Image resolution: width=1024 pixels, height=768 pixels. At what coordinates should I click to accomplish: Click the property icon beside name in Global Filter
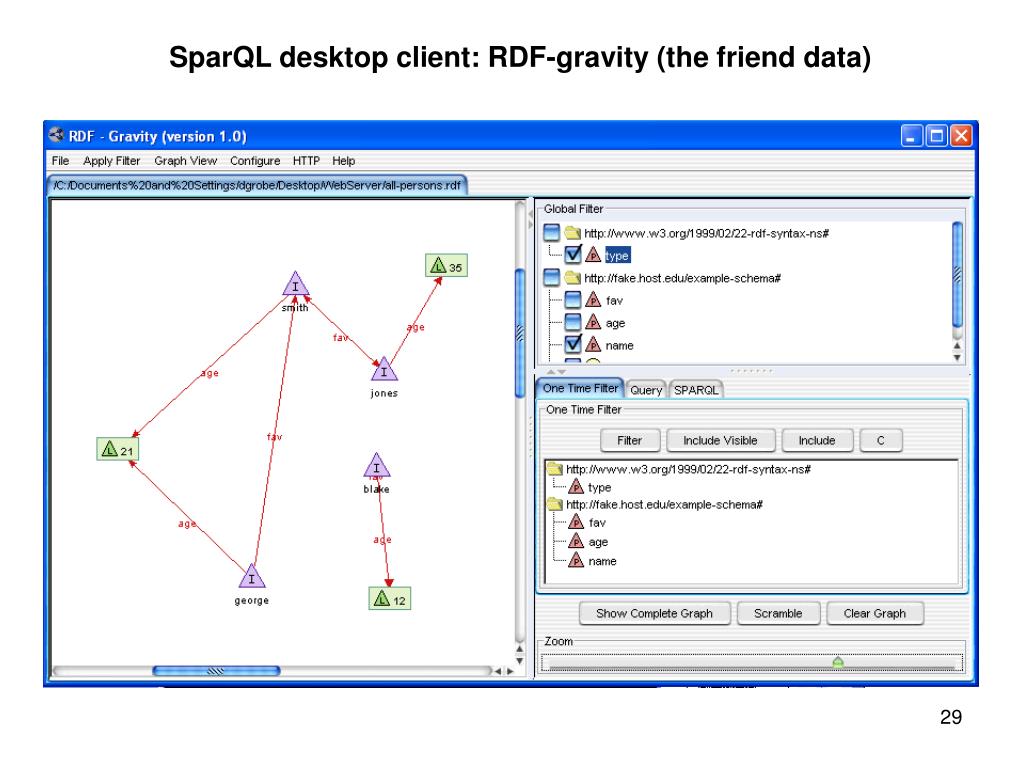click(593, 344)
